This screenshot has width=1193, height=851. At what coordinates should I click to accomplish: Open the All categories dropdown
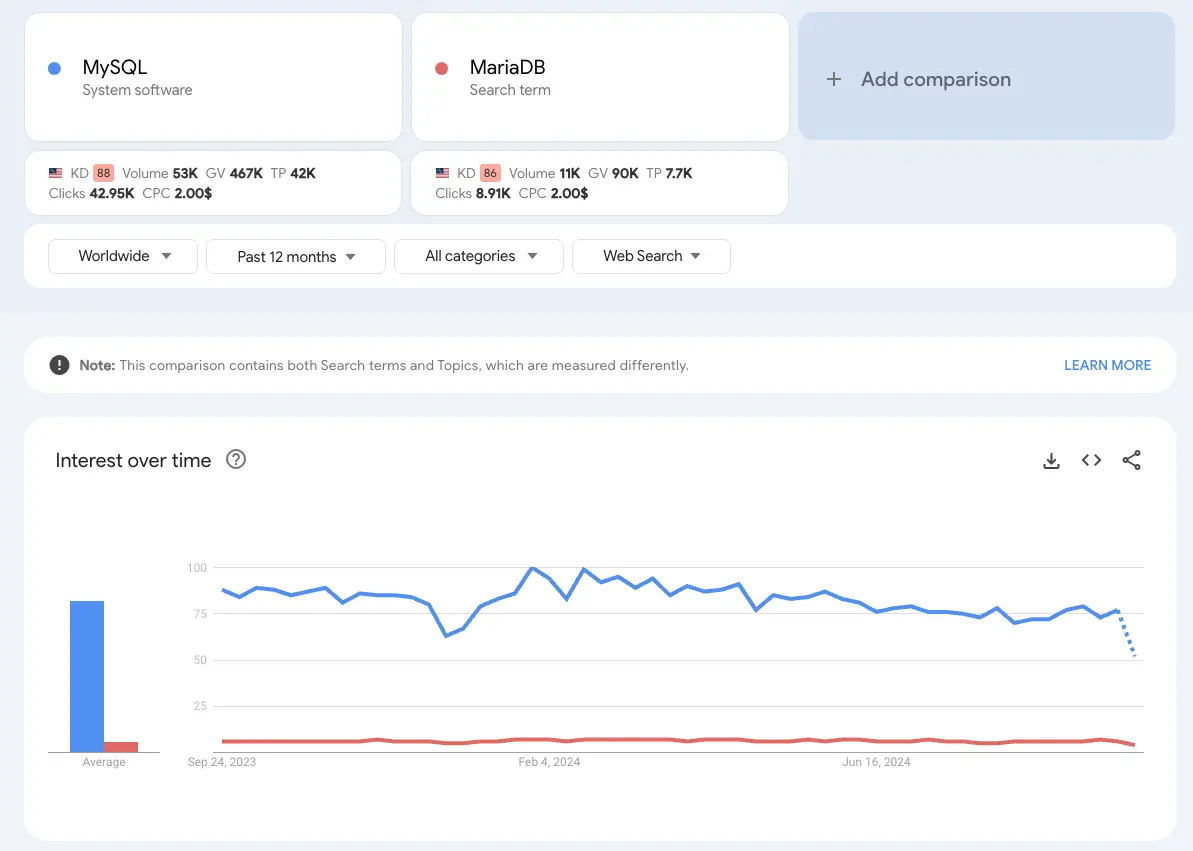(478, 256)
